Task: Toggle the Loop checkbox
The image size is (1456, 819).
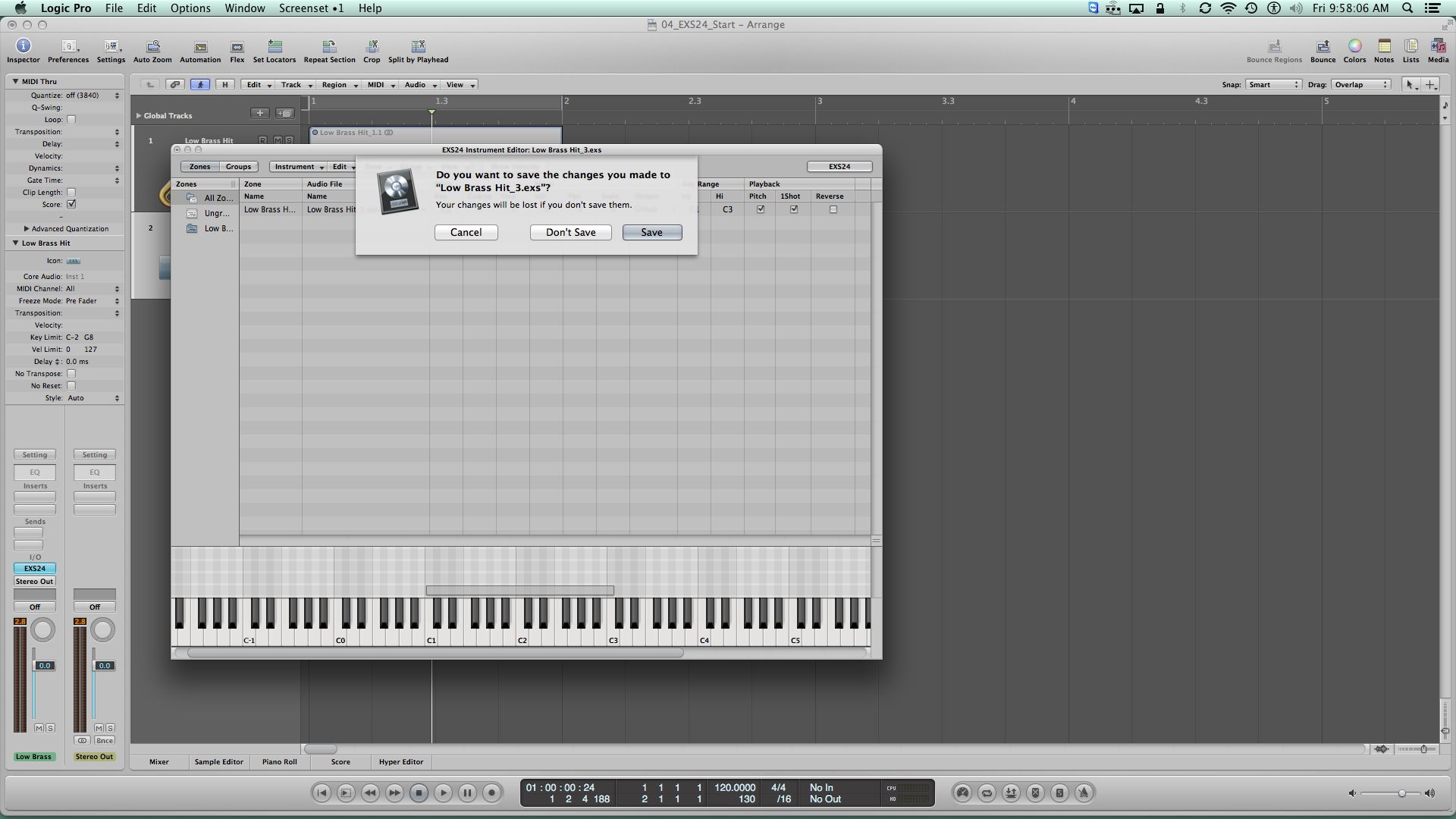Action: (71, 120)
